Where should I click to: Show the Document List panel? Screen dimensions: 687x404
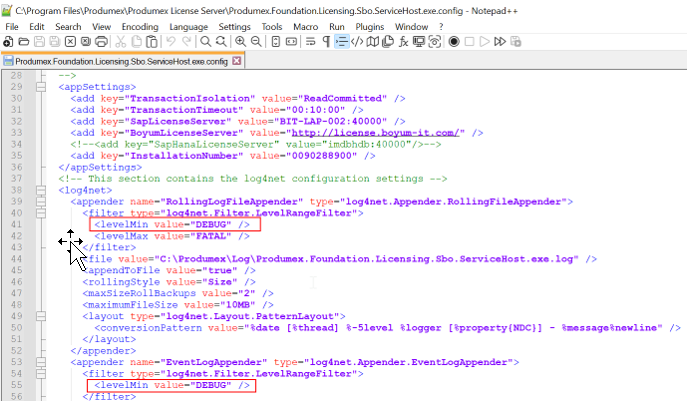[388, 42]
